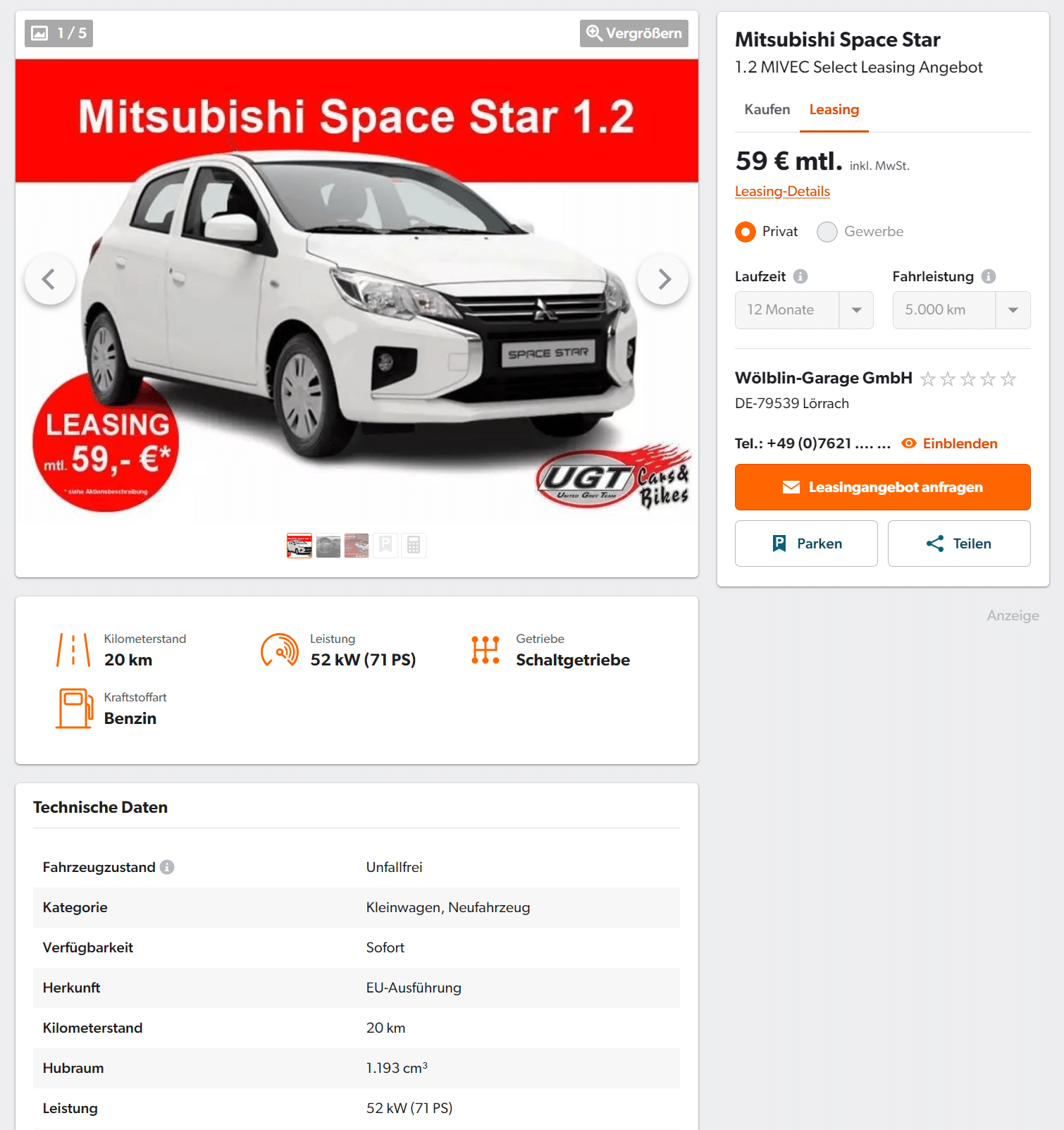Open the Leasing-Details link
Image resolution: width=1064 pixels, height=1130 pixels.
782,191
